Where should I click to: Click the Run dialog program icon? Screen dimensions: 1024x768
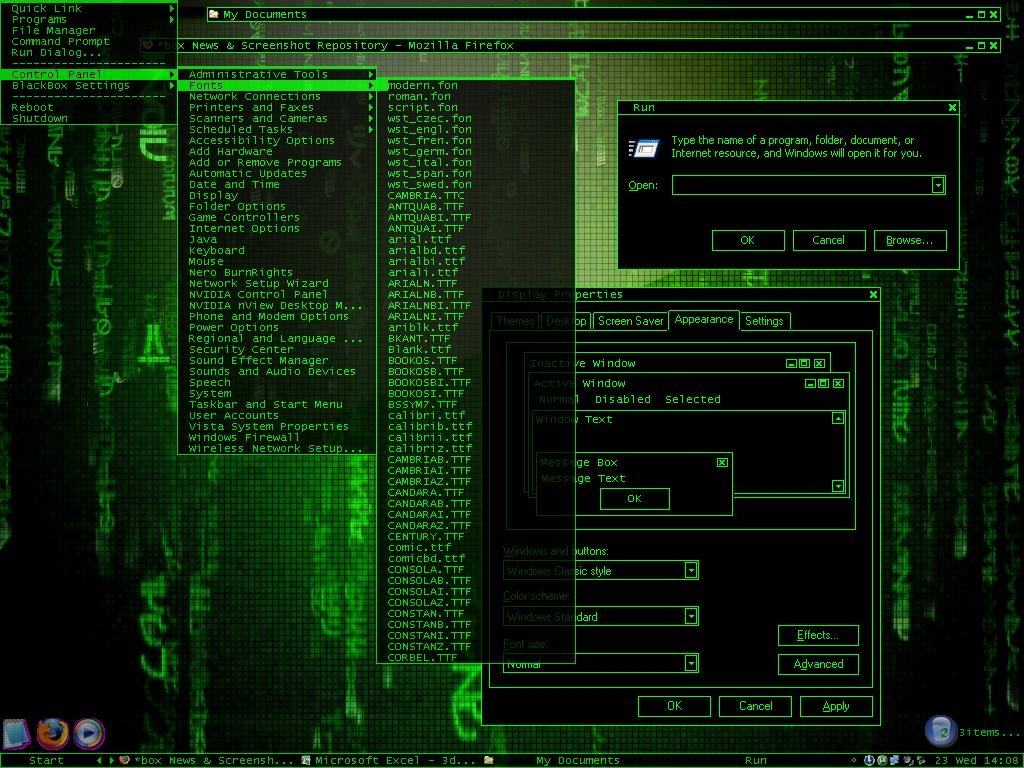[643, 149]
